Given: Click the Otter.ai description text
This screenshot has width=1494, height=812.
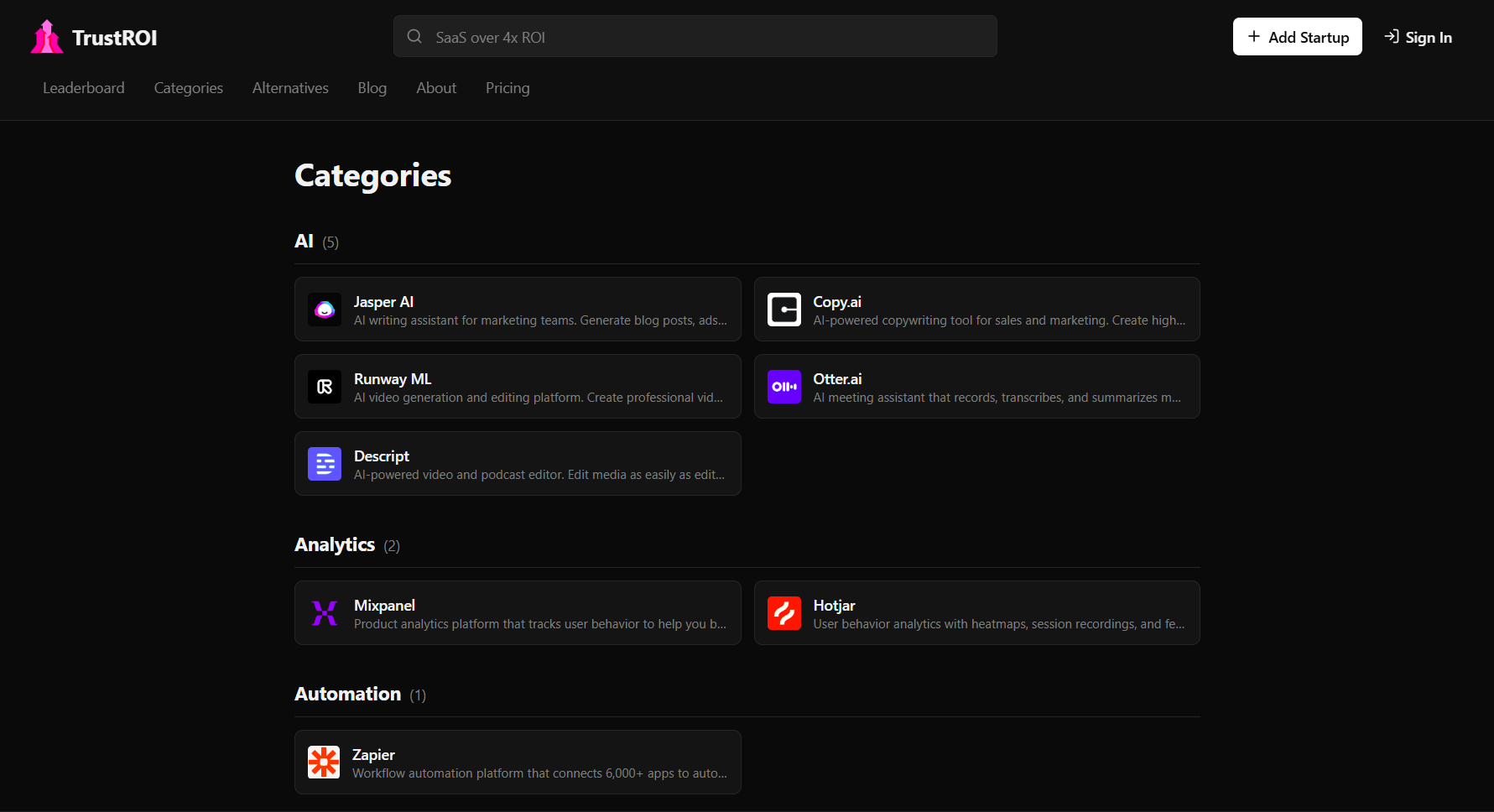Looking at the screenshot, I should point(997,398).
